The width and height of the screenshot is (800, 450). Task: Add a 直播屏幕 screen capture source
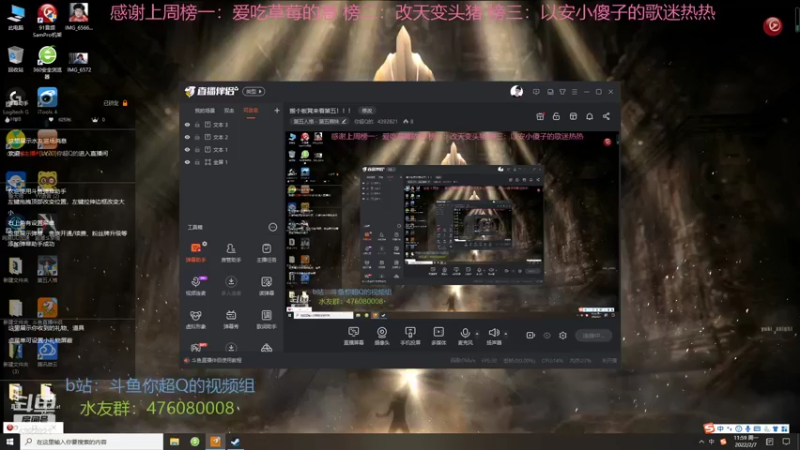354,336
